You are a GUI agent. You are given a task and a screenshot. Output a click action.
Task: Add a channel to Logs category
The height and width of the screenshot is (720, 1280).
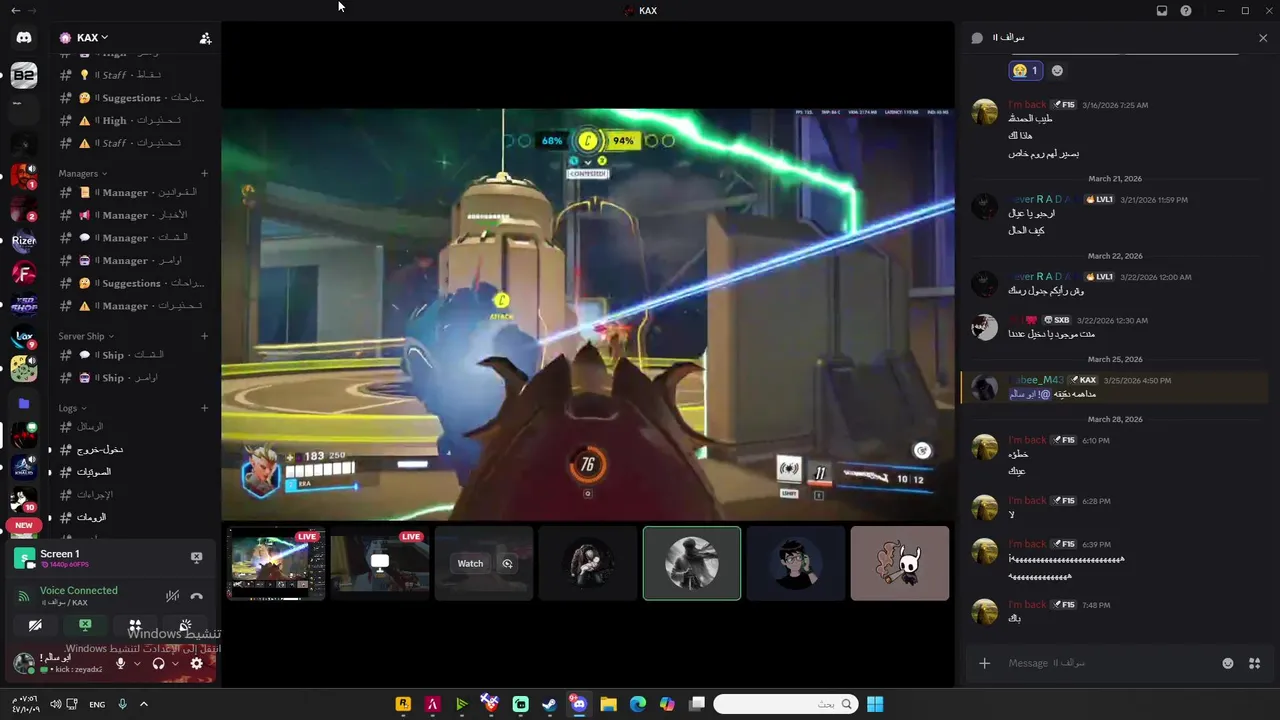click(205, 408)
